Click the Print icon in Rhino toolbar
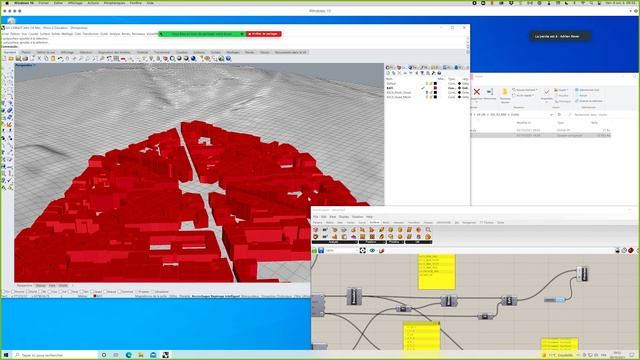Screen dimensions: 640x360 pyautogui.click(x=25, y=58)
